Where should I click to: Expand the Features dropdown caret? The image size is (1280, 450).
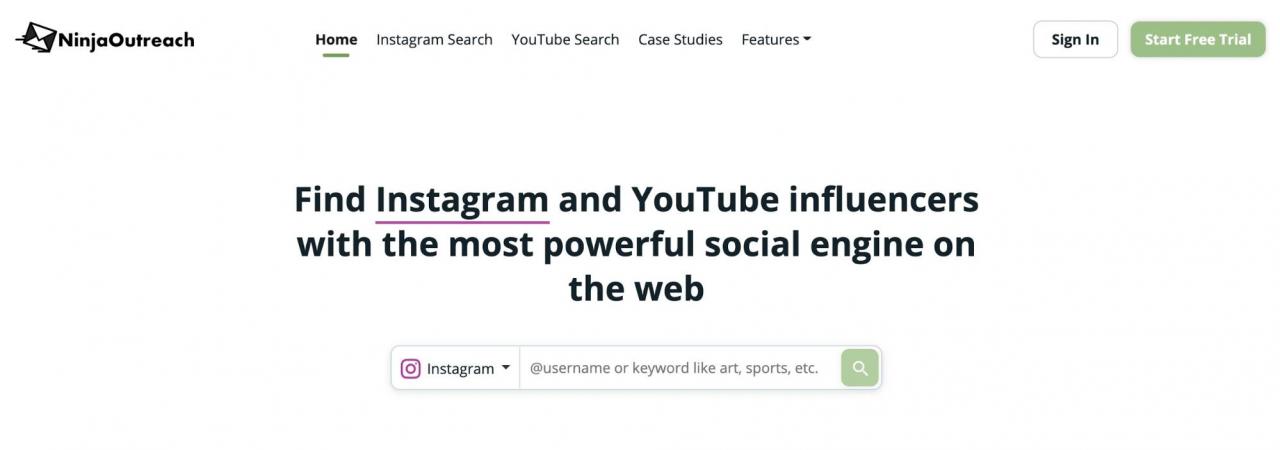(x=807, y=39)
